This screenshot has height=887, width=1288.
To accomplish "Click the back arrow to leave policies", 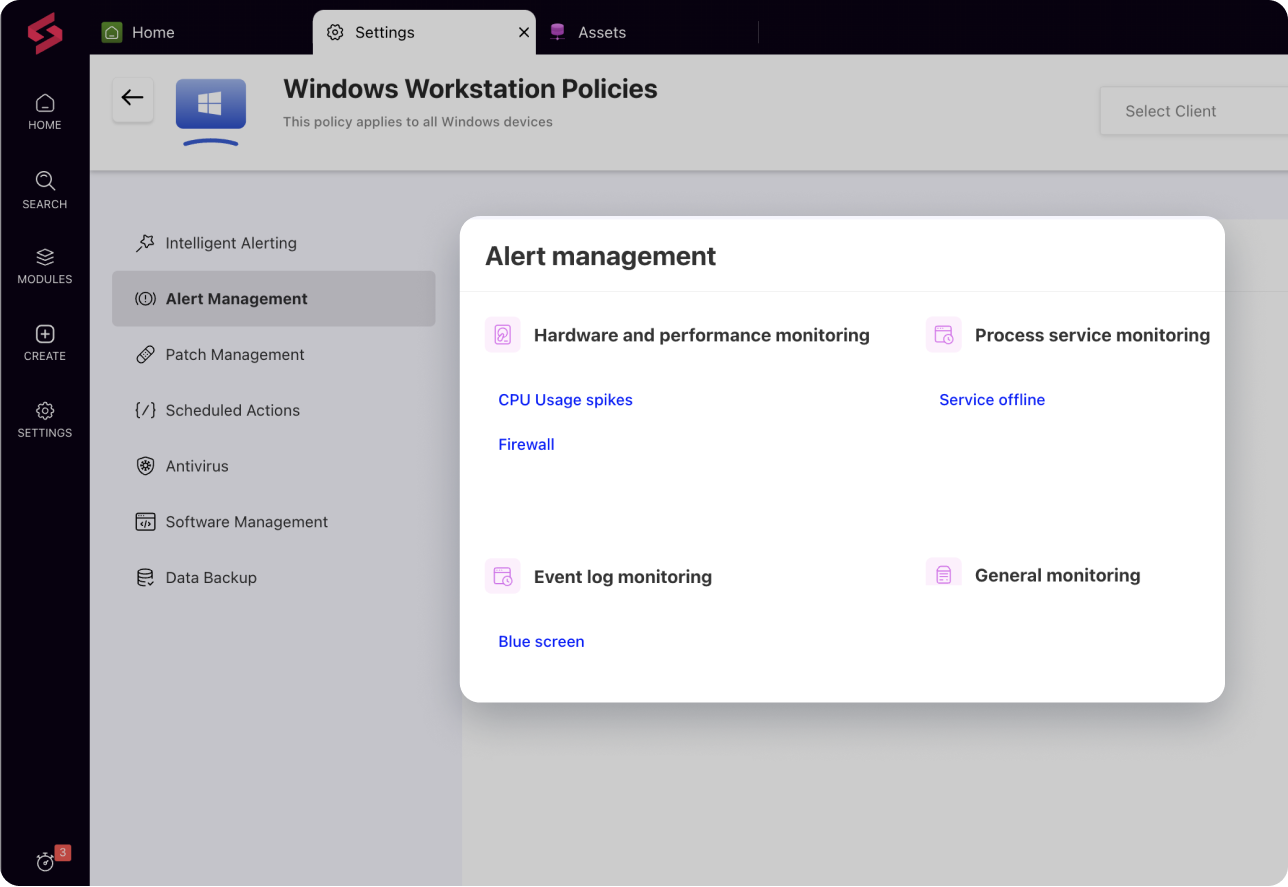I will click(x=133, y=98).
